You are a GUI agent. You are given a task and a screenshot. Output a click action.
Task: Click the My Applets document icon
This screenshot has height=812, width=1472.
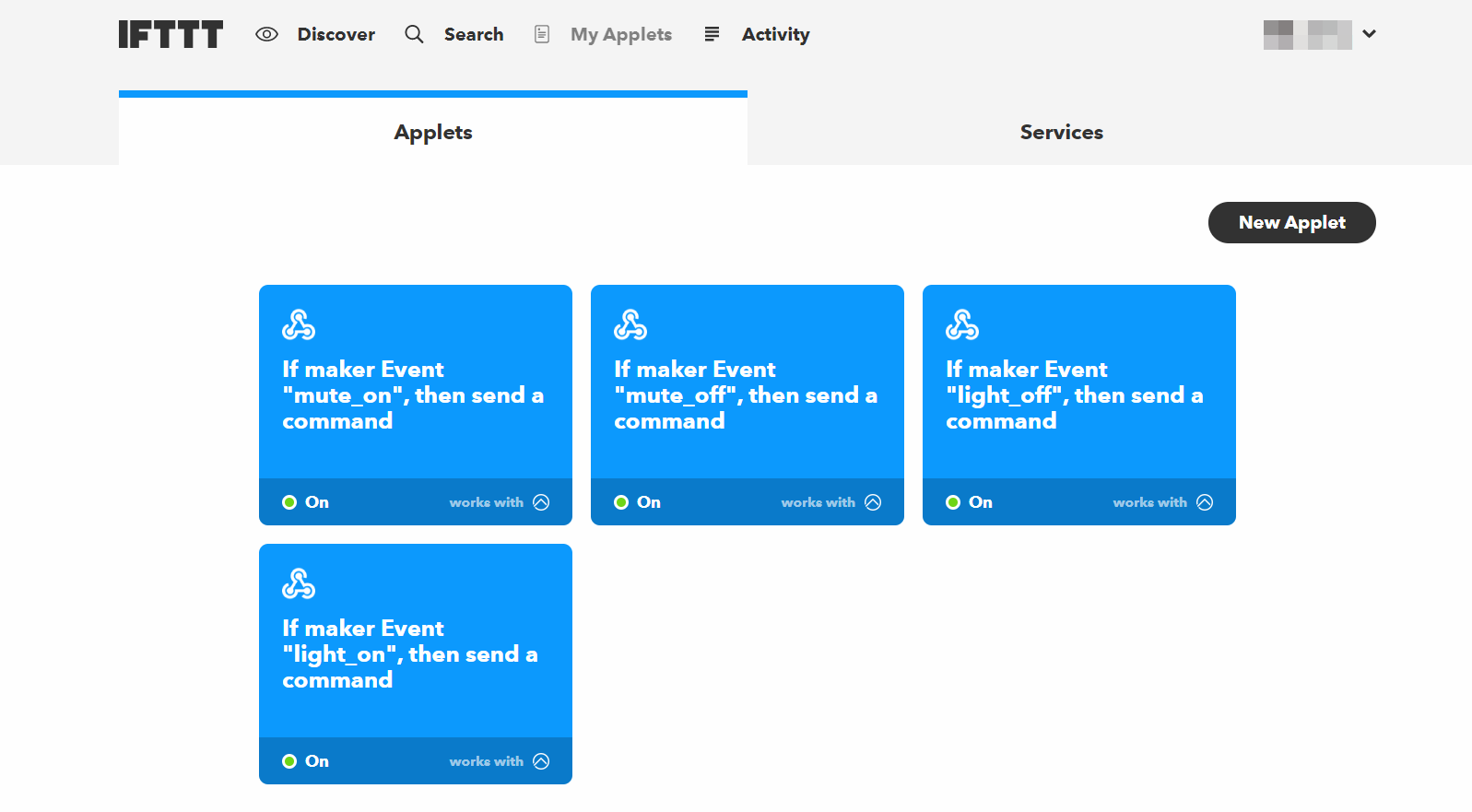542,34
